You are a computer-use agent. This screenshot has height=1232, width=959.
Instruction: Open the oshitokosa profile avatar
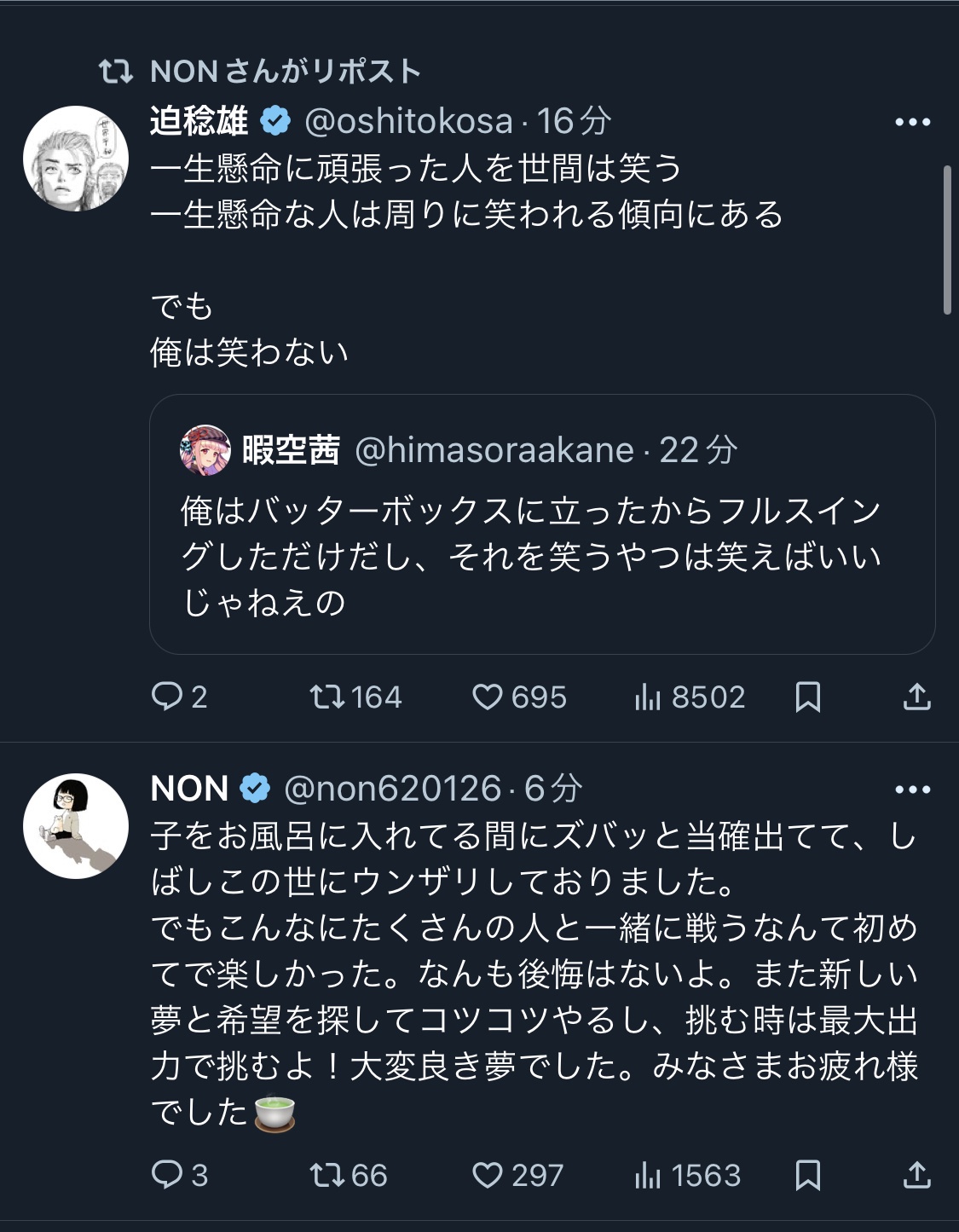pos(76,159)
